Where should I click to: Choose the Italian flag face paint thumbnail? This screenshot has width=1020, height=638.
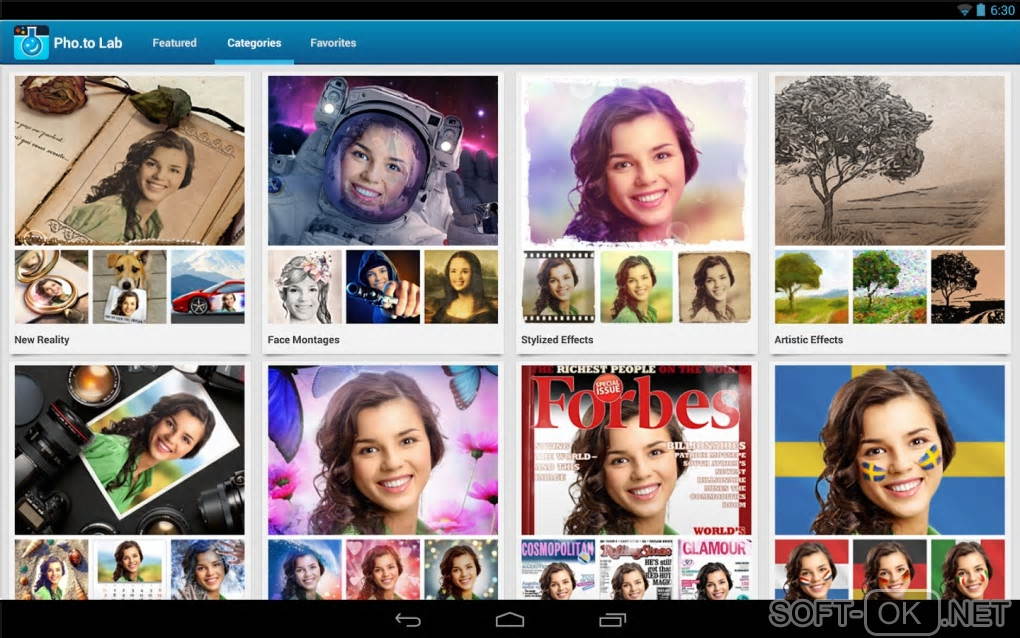tap(968, 569)
